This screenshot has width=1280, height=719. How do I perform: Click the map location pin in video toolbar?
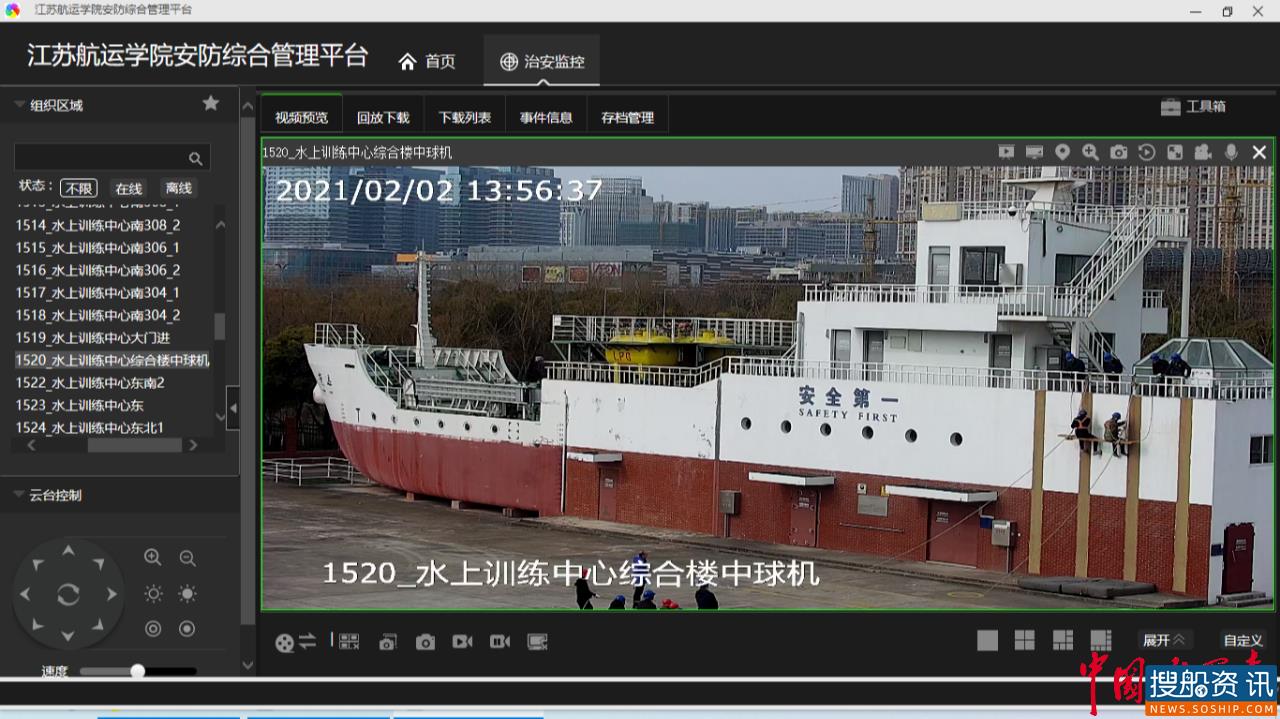[1062, 152]
